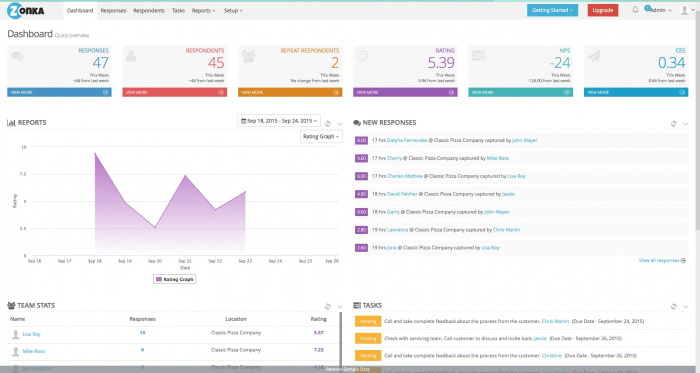The image size is (700, 373).
Task: Click the notifications bell icon
Action: pos(635,10)
